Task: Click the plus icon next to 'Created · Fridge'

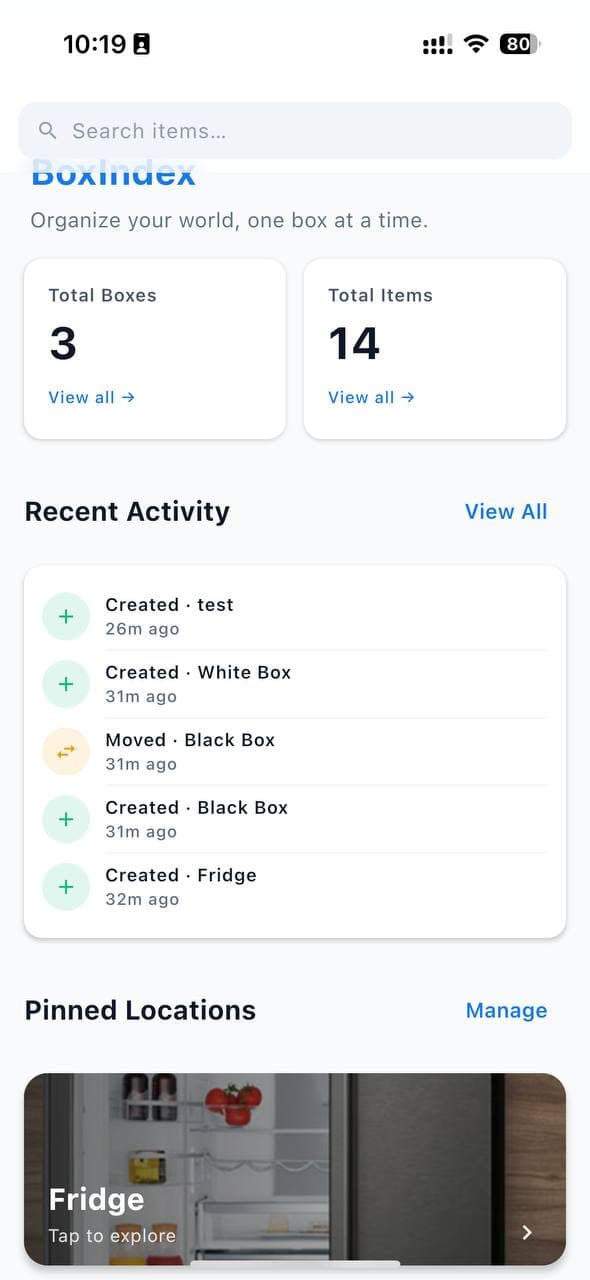Action: tap(66, 886)
